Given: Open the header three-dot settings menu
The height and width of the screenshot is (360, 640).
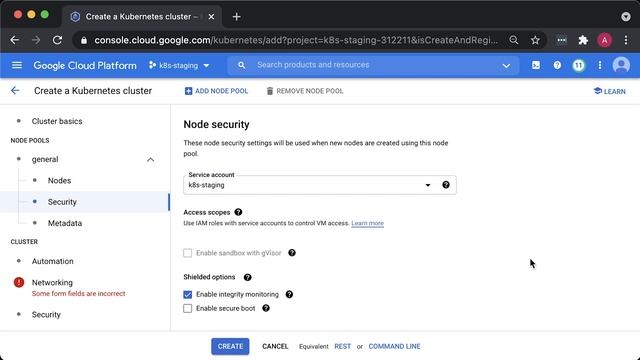Looking at the screenshot, I should pyautogui.click(x=600, y=65).
